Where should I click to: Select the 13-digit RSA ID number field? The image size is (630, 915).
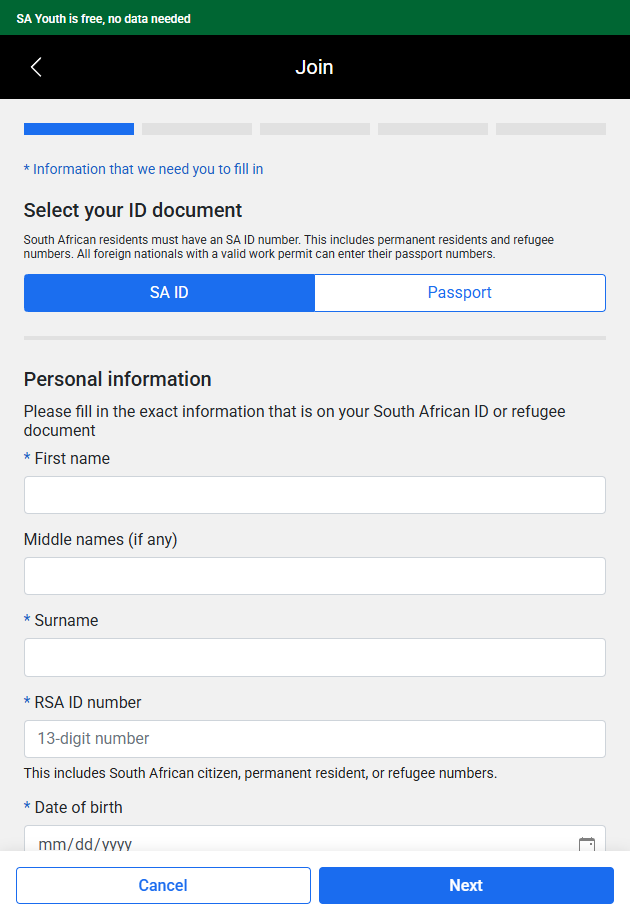pyautogui.click(x=315, y=739)
